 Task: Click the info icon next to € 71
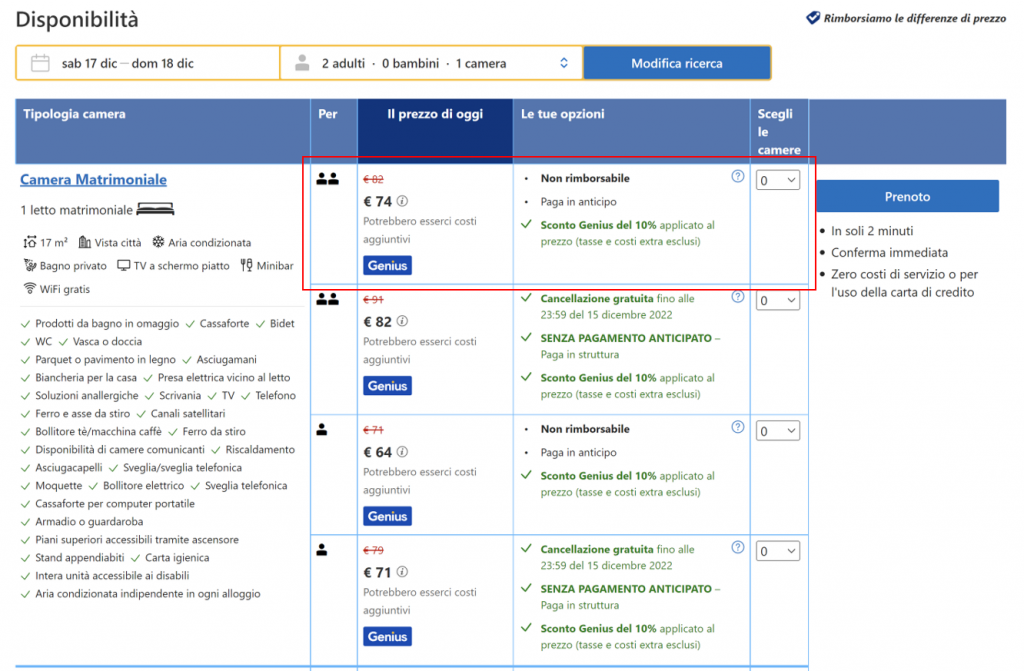point(403,572)
